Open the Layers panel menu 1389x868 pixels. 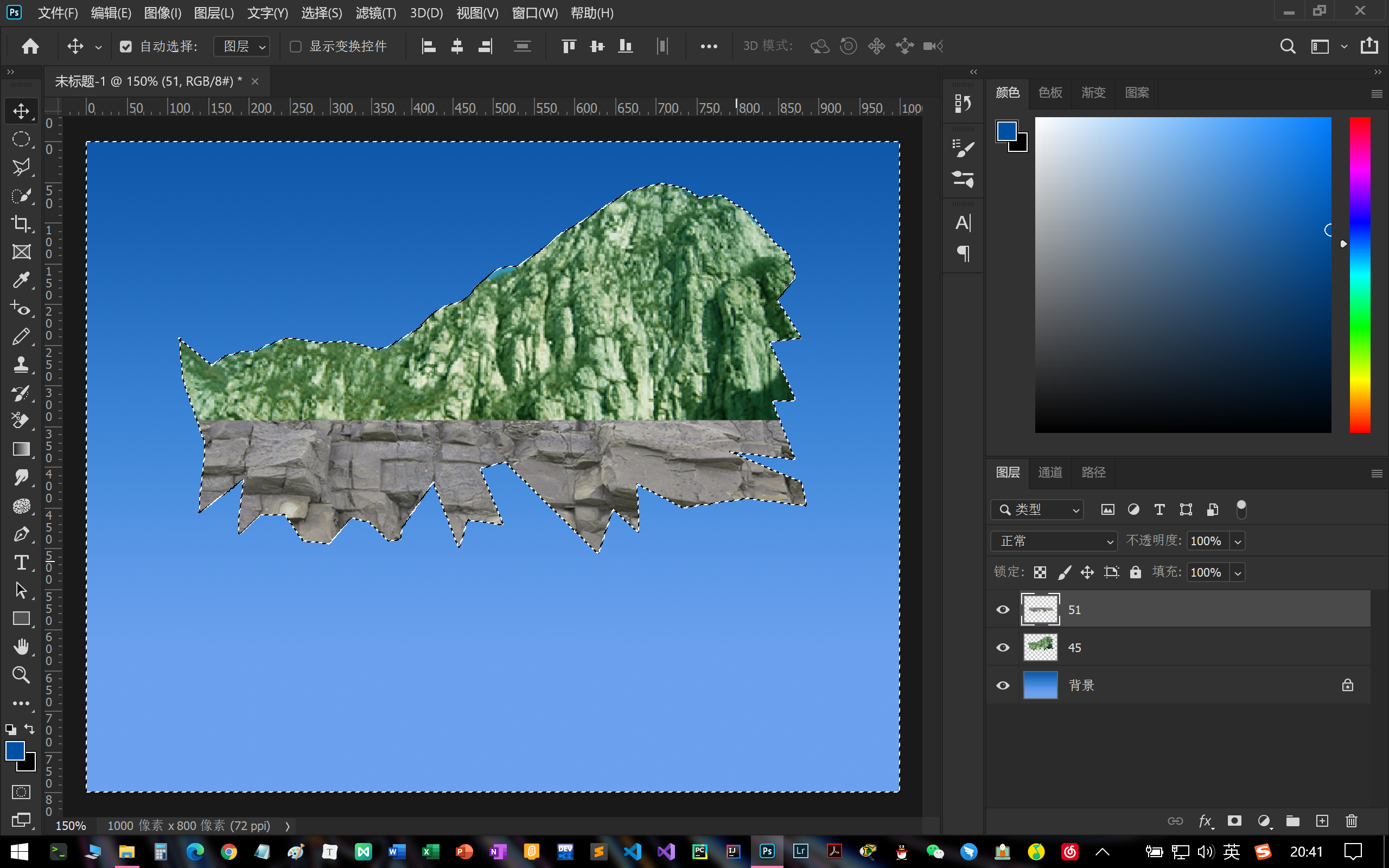pos(1377,474)
